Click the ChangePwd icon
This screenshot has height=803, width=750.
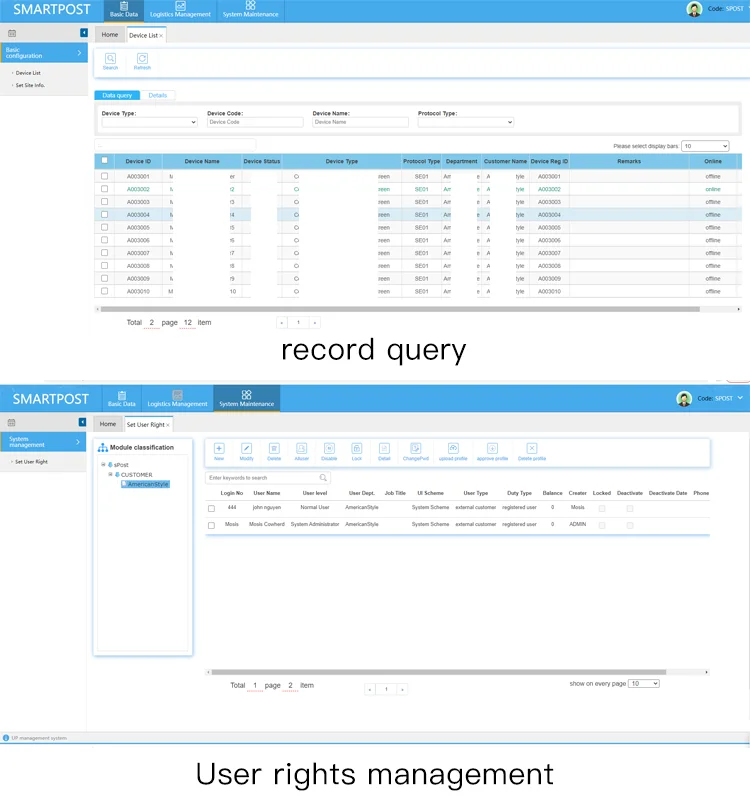416,449
